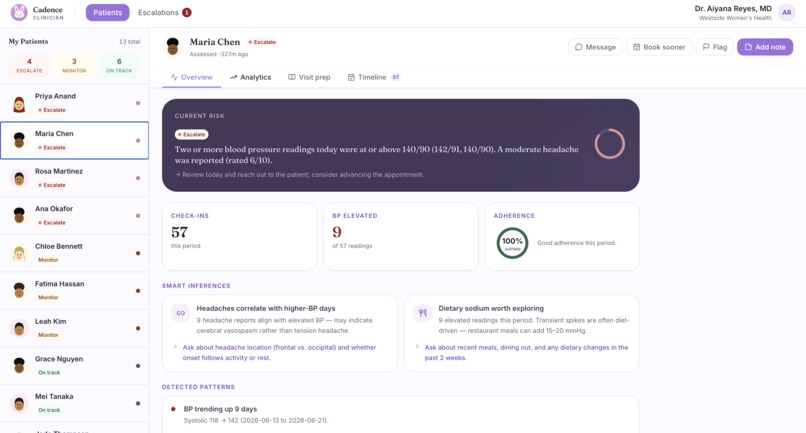The width and height of the screenshot is (806, 433).
Task: Switch to the Overview tab
Action: [x=191, y=77]
